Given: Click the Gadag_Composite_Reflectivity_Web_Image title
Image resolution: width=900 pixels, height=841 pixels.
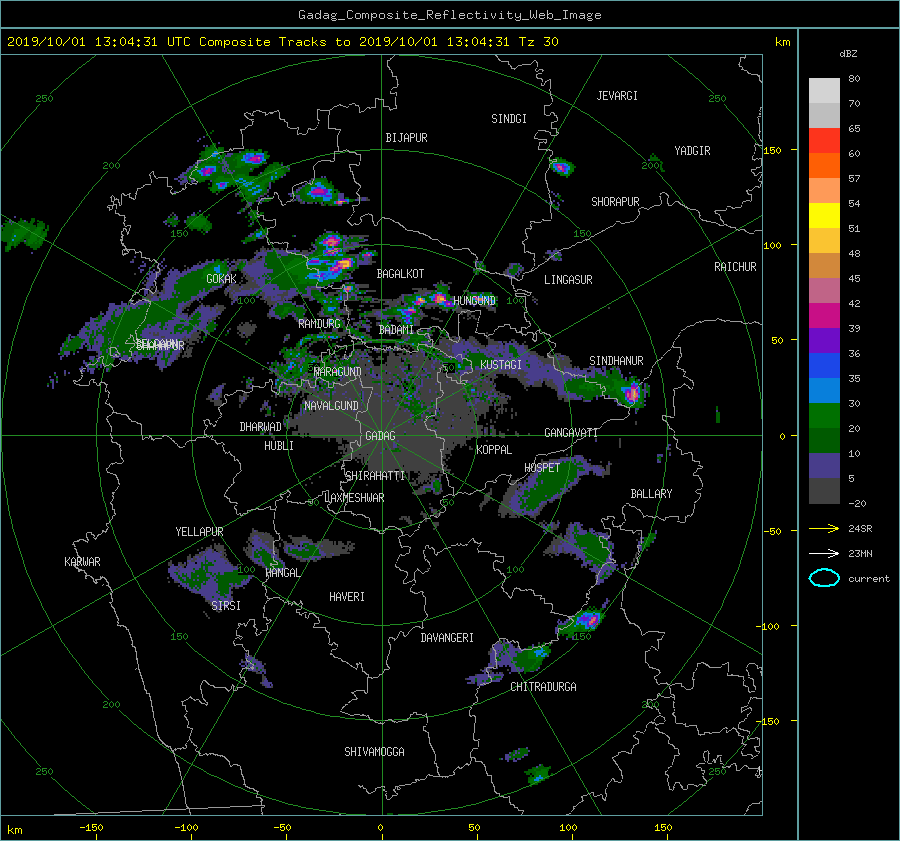Looking at the screenshot, I should point(449,15).
